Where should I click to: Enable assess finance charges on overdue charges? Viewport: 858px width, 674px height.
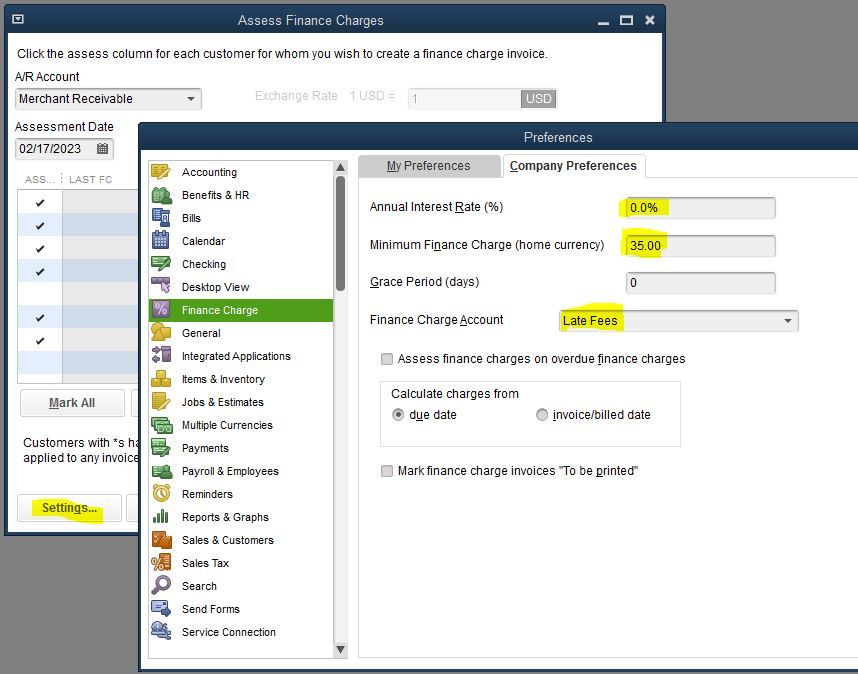[x=387, y=359]
